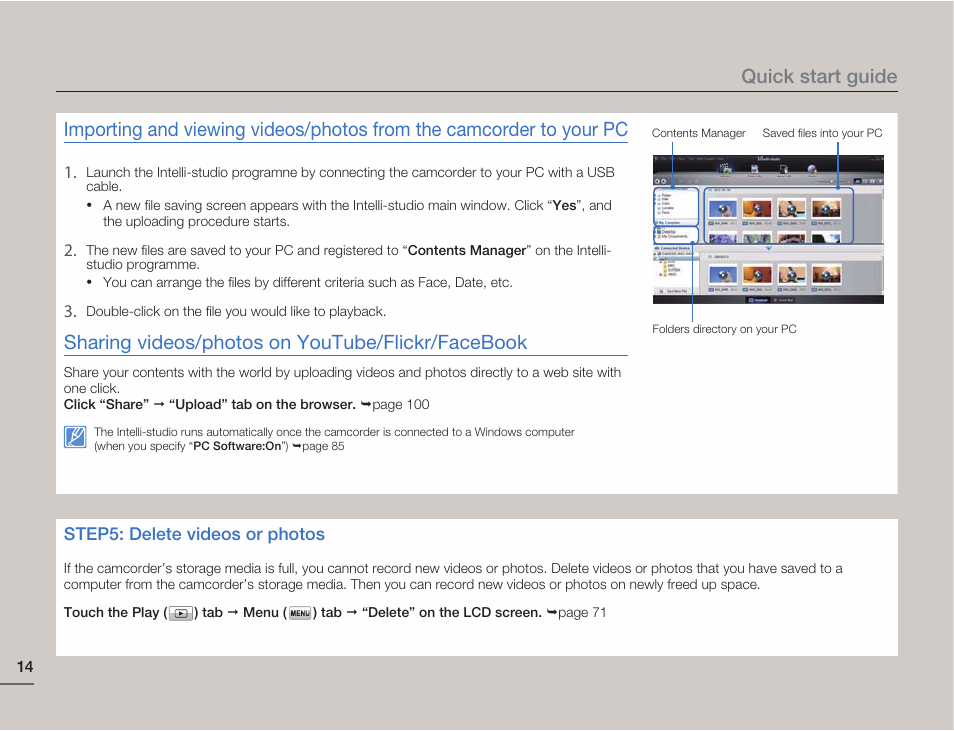The image size is (954, 731).
Task: Open the globe Share icon in Intelli-studio
Action: click(x=812, y=170)
